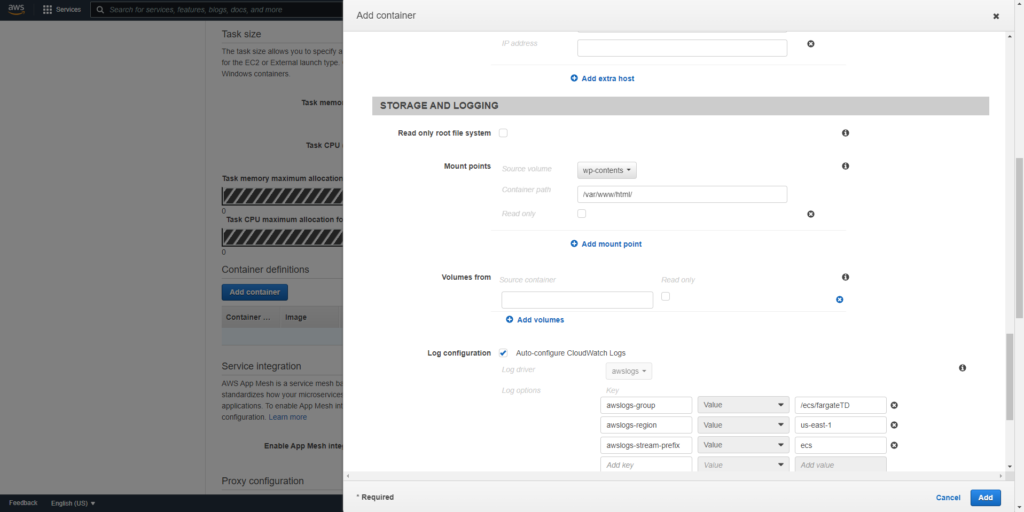Viewport: 1024px width, 512px height.
Task: Click the Add mount point link
Action: [611, 244]
